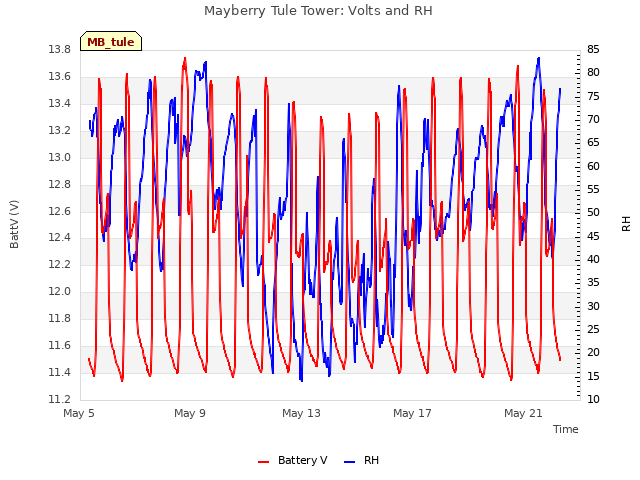
Task: Click the May 17 date tick label
Action: [x=412, y=413]
